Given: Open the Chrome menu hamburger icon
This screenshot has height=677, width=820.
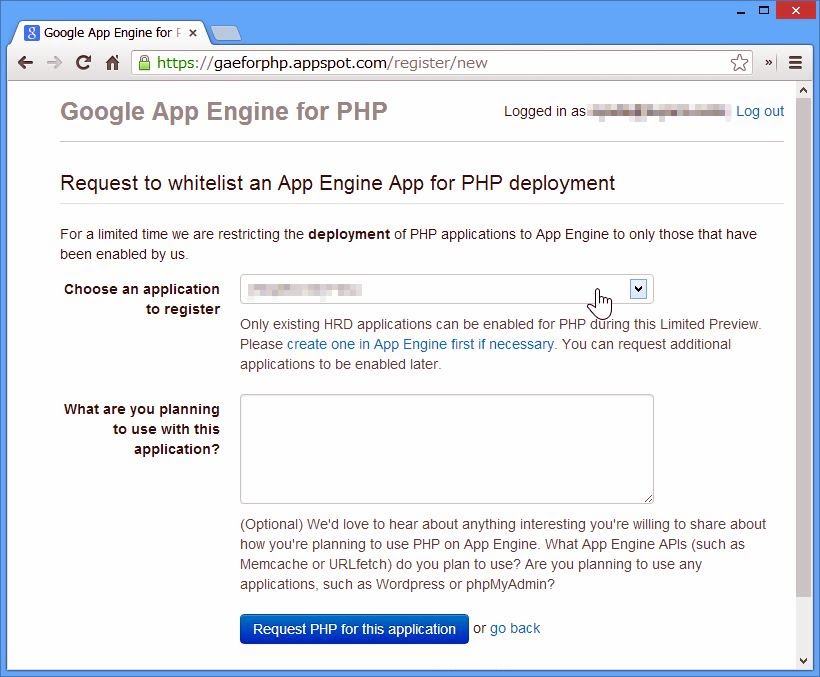Looking at the screenshot, I should [x=796, y=63].
